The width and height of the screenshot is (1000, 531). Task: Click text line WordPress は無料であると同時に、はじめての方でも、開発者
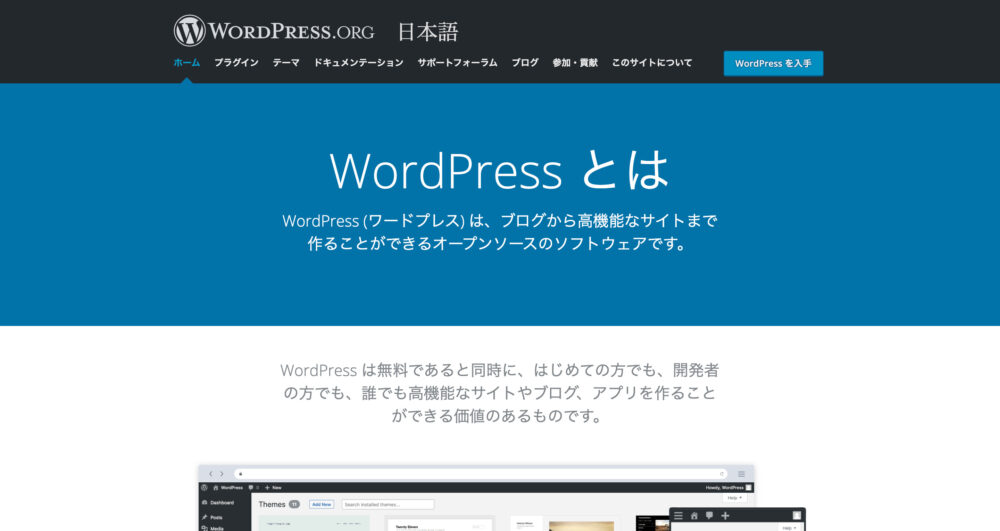coord(499,370)
